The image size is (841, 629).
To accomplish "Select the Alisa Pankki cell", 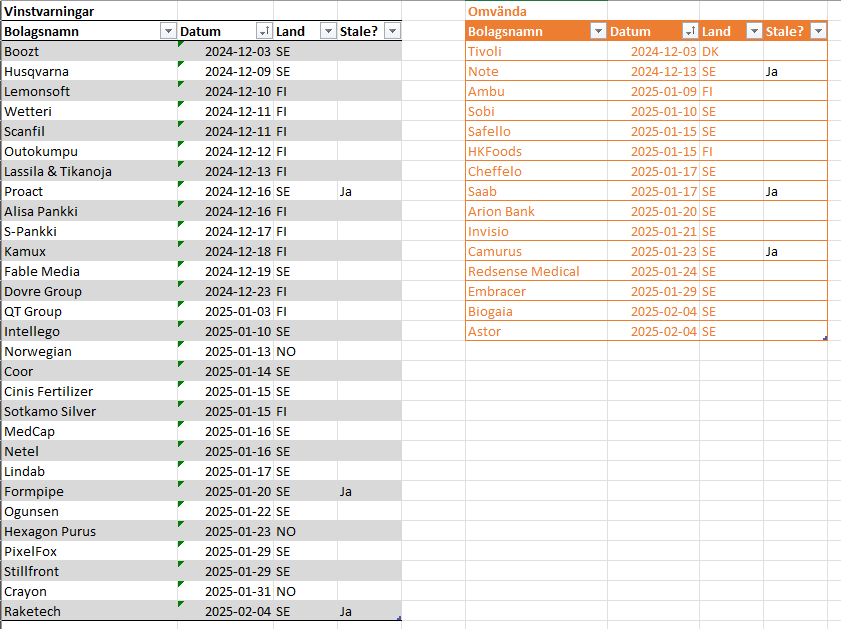I will 90,211.
